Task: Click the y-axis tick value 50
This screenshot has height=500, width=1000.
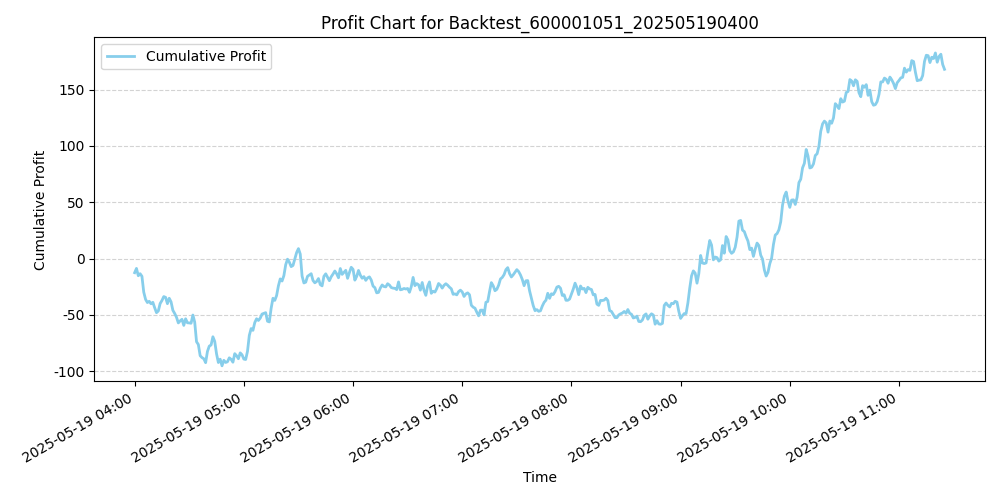Action: [x=78, y=203]
